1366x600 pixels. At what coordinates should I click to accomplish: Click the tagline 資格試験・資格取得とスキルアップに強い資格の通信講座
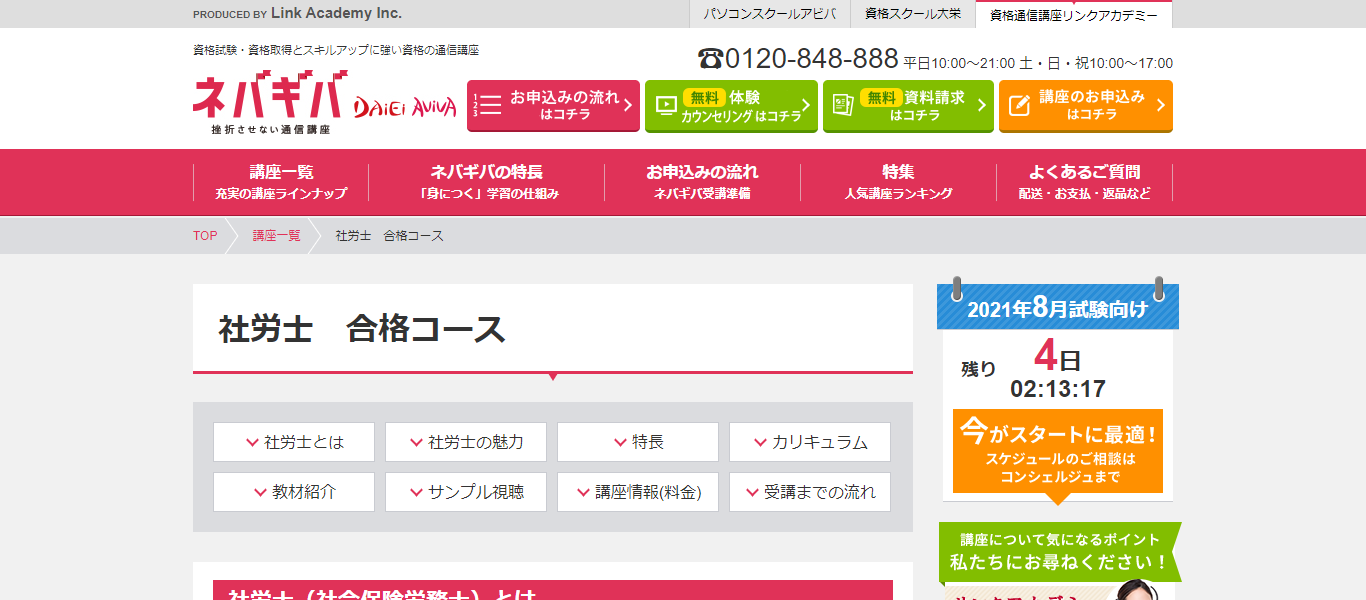pos(336,50)
